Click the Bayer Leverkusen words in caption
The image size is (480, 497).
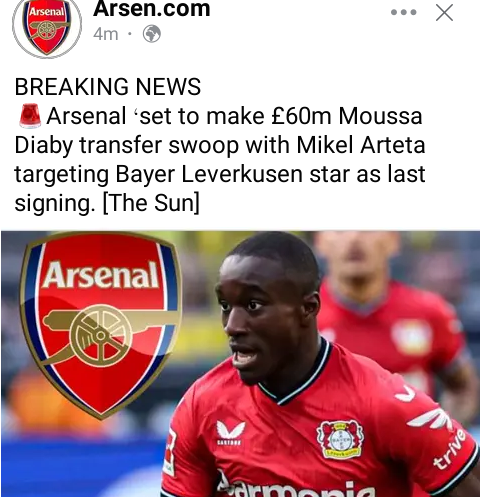coord(209,174)
